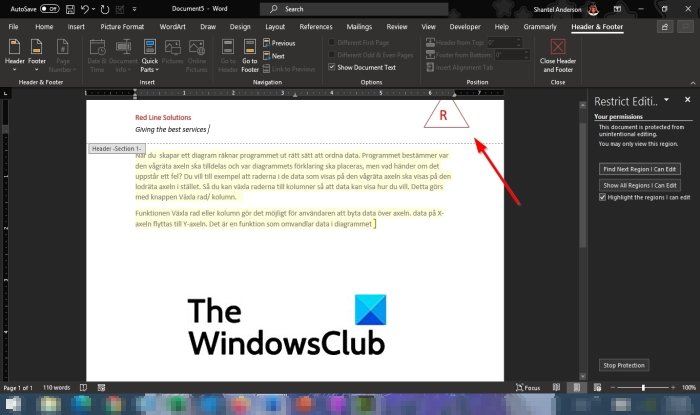Image resolution: width=700 pixels, height=415 pixels.
Task: Click the Windows Start button
Action: (12, 404)
